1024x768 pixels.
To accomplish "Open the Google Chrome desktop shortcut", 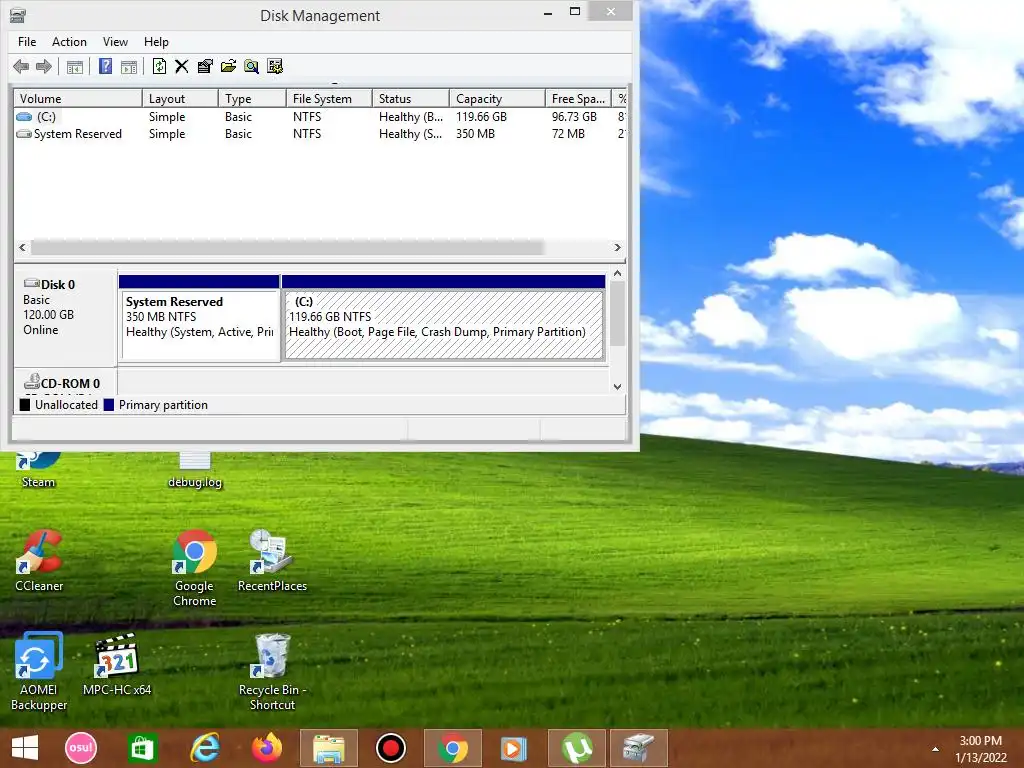I will 195,568.
